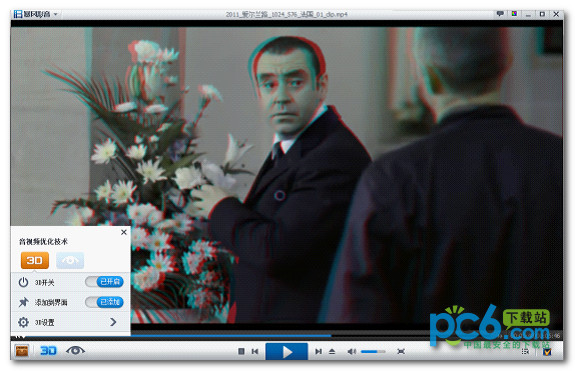Screen dimensions: 575x371
Task: Click the checkmark box icon at bottom right
Action: pyautogui.click(x=547, y=352)
